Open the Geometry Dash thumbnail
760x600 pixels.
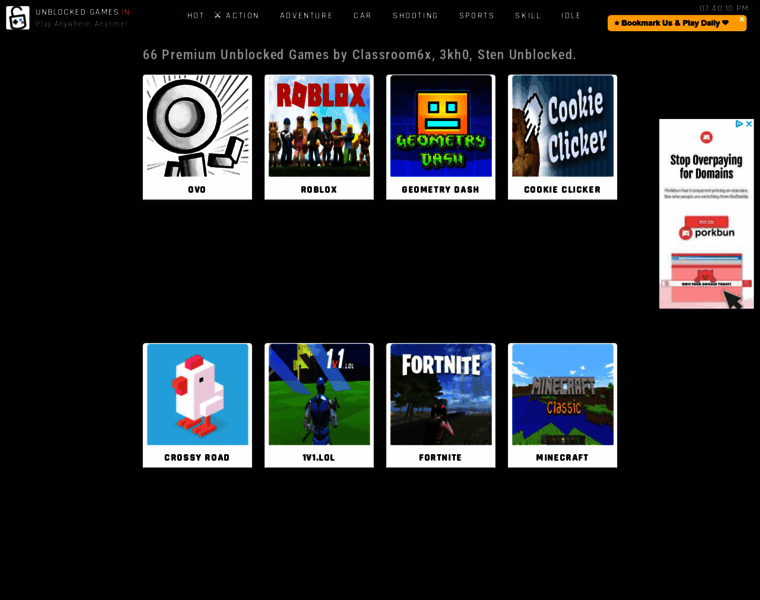pos(441,126)
